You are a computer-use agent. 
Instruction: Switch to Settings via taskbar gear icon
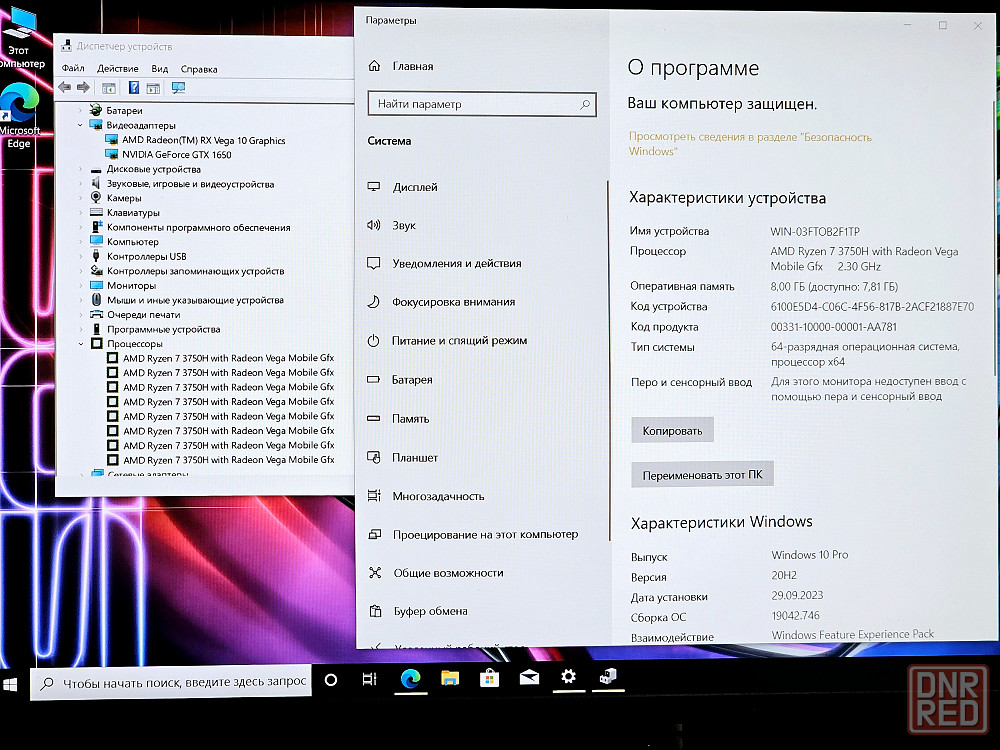[568, 676]
